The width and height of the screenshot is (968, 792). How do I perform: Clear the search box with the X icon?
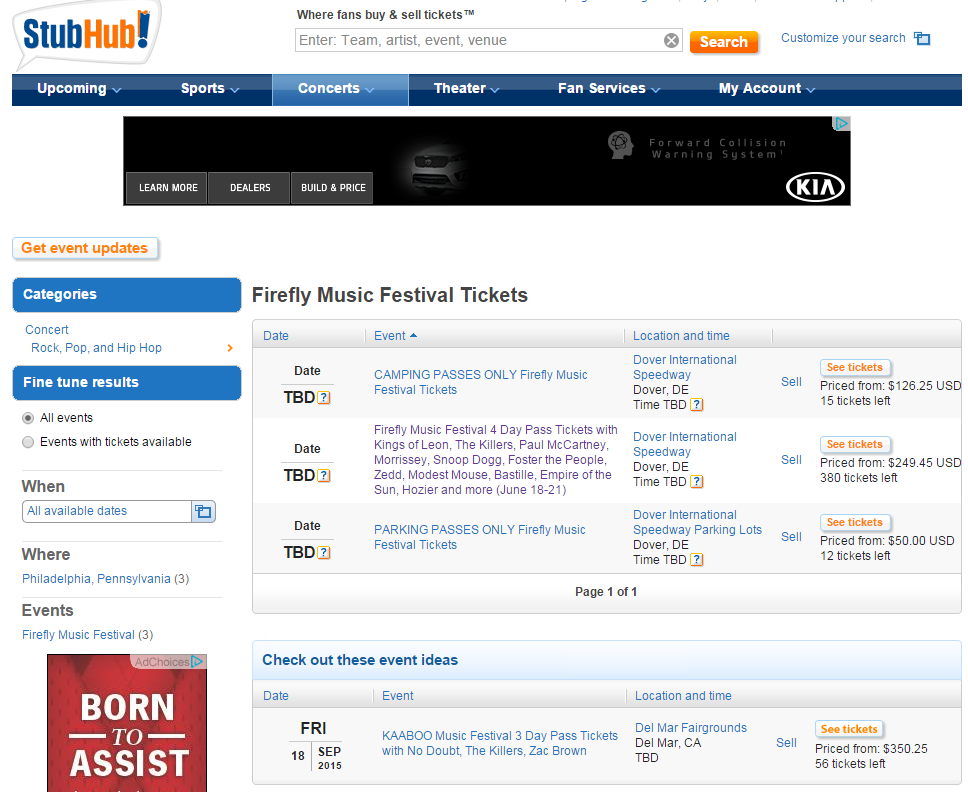pyautogui.click(x=671, y=41)
